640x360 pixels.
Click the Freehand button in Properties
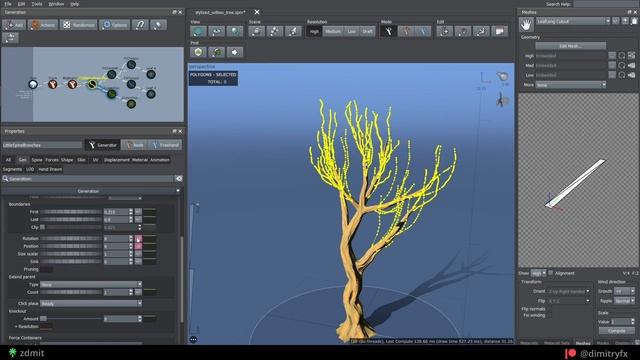(x=165, y=145)
